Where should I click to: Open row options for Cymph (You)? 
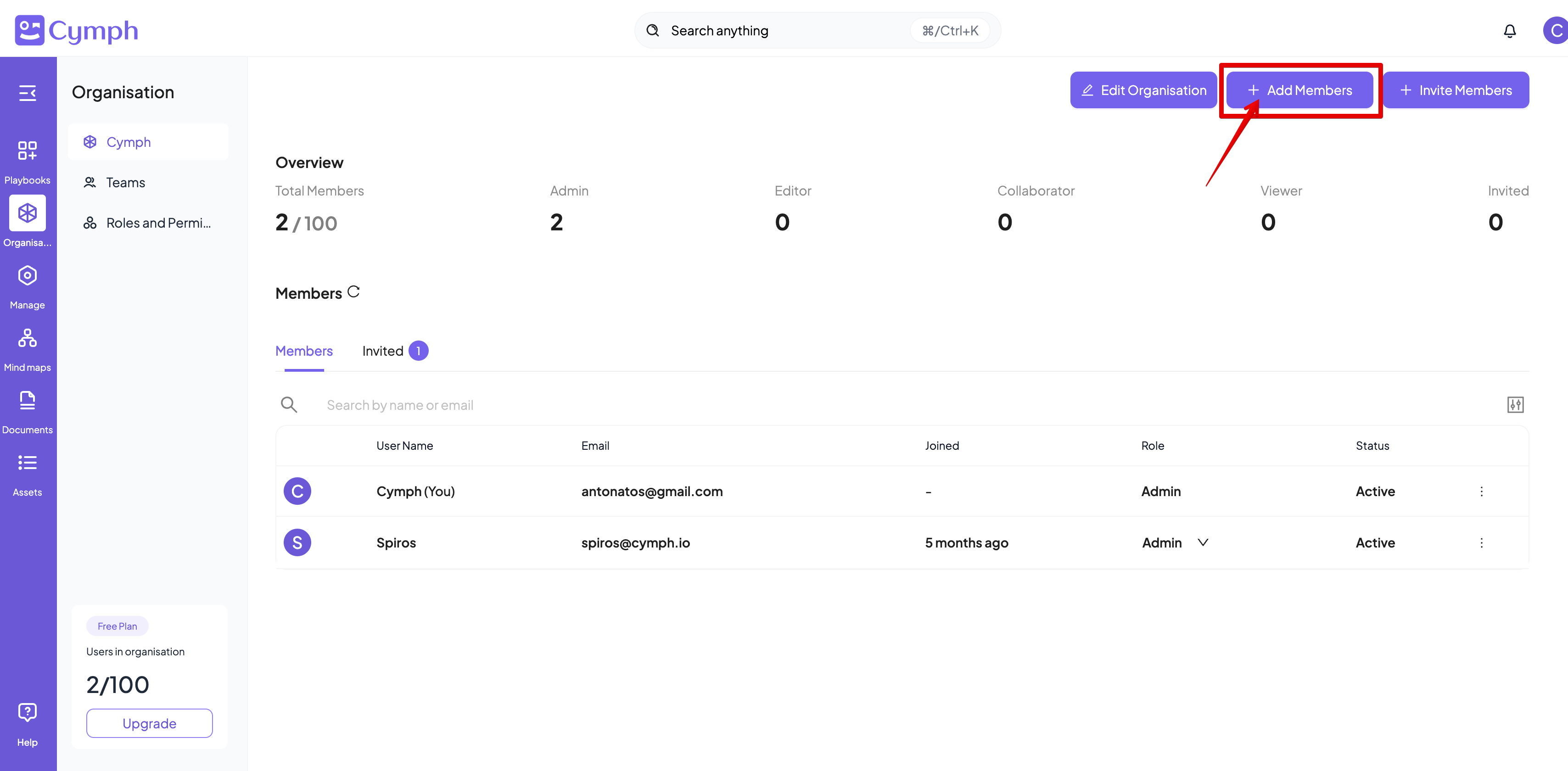(1481, 491)
